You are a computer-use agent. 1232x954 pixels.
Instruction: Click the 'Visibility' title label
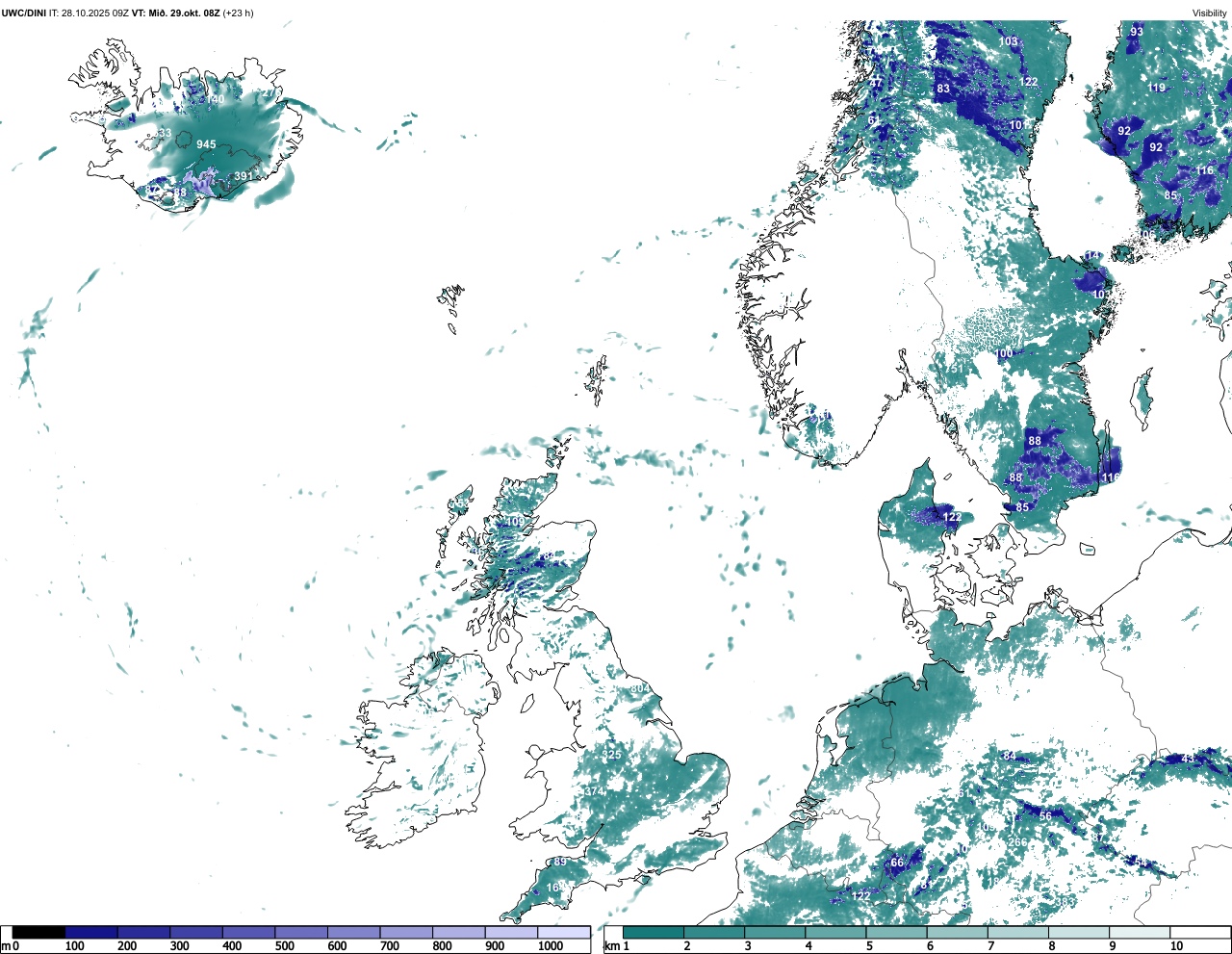(x=1209, y=13)
